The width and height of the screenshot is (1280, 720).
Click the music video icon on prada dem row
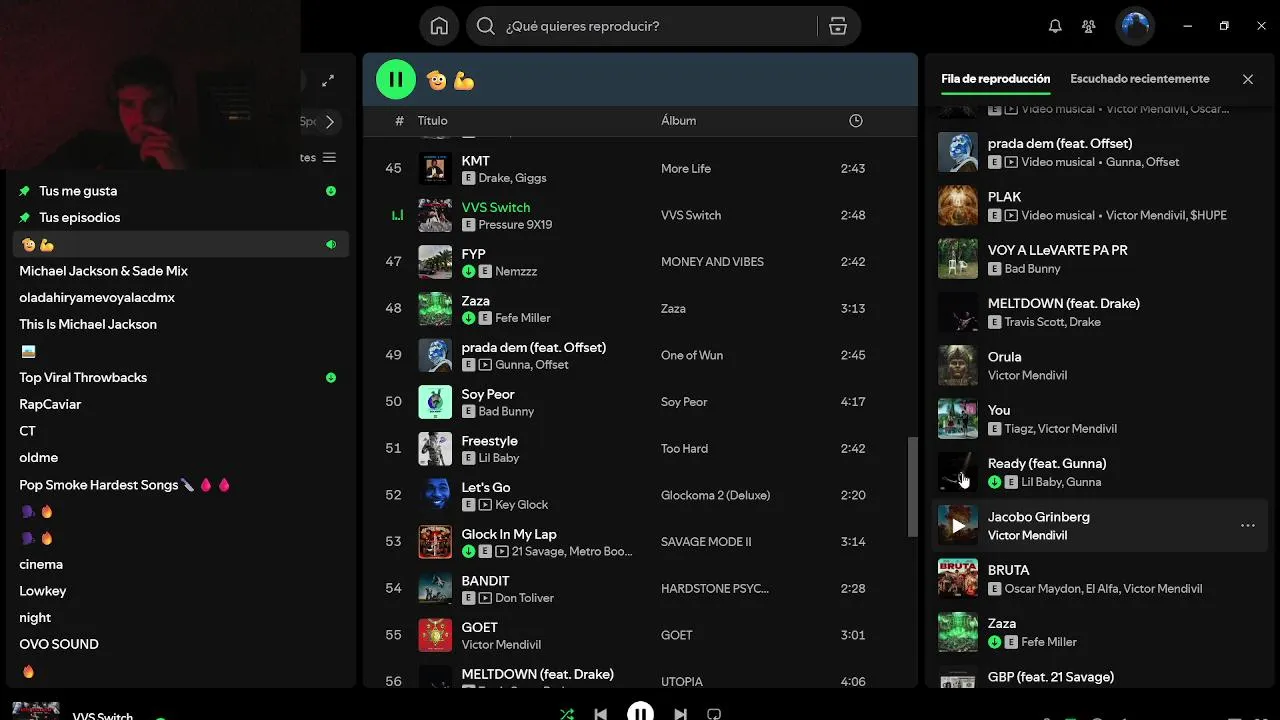point(485,365)
